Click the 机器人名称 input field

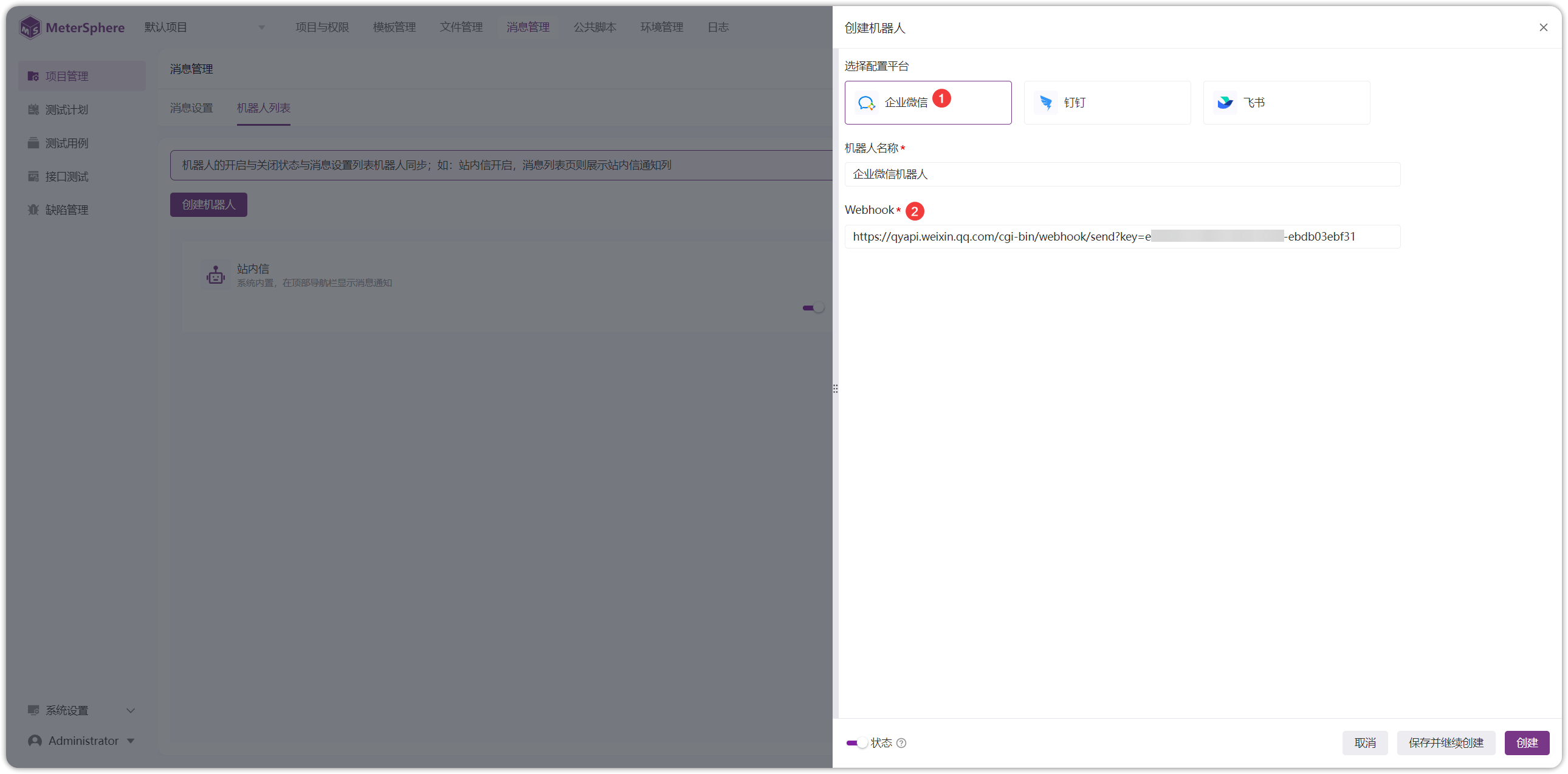[x=1122, y=174]
